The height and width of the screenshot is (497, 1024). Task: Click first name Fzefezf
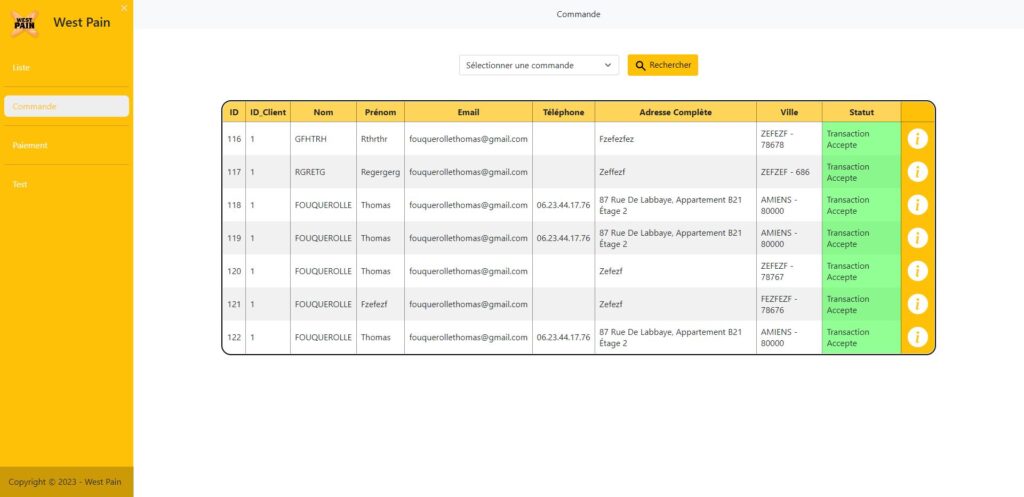(374, 304)
